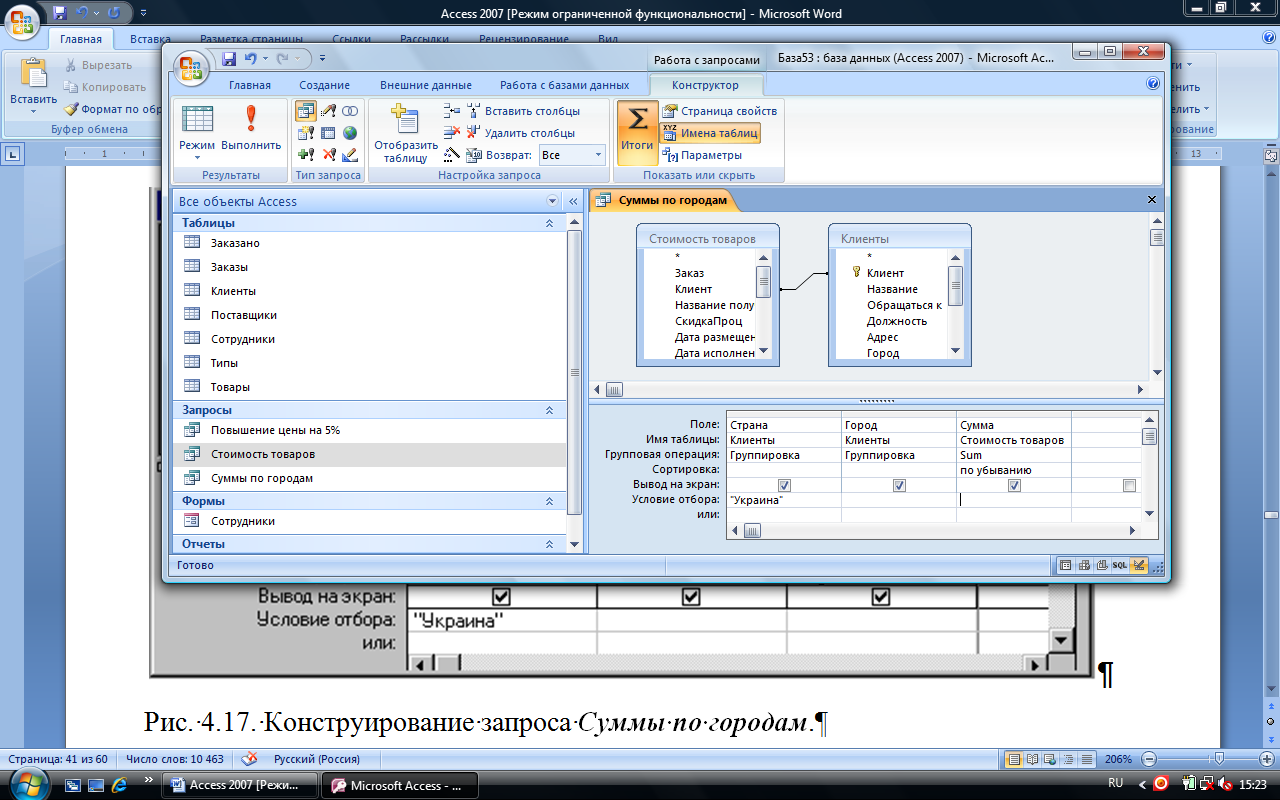Image resolution: width=1280 pixels, height=800 pixels.
Task: Open Word's Вставка ribbon tab
Action: click(x=150, y=39)
